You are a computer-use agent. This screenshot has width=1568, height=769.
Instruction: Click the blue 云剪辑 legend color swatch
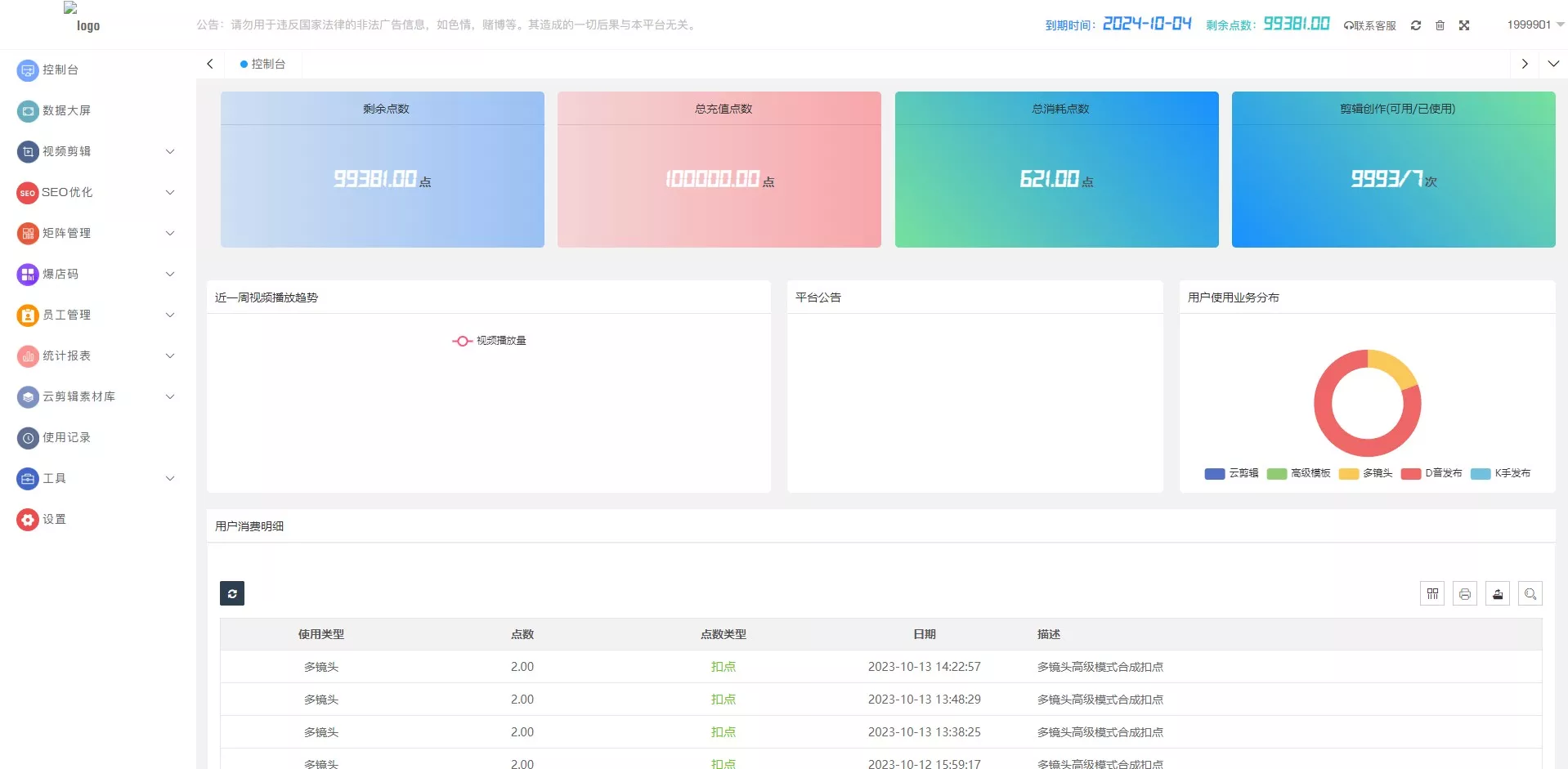[x=1215, y=474]
